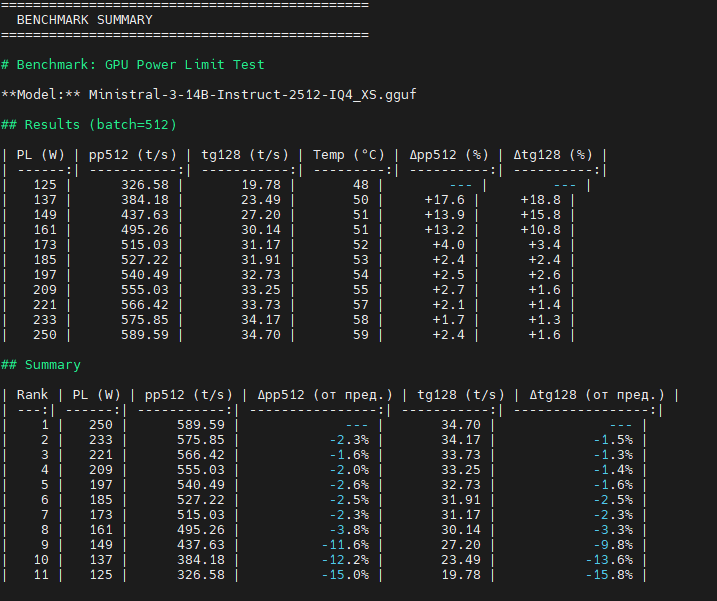
Task: Click rank 1 in the Summary table
Action: point(45,425)
